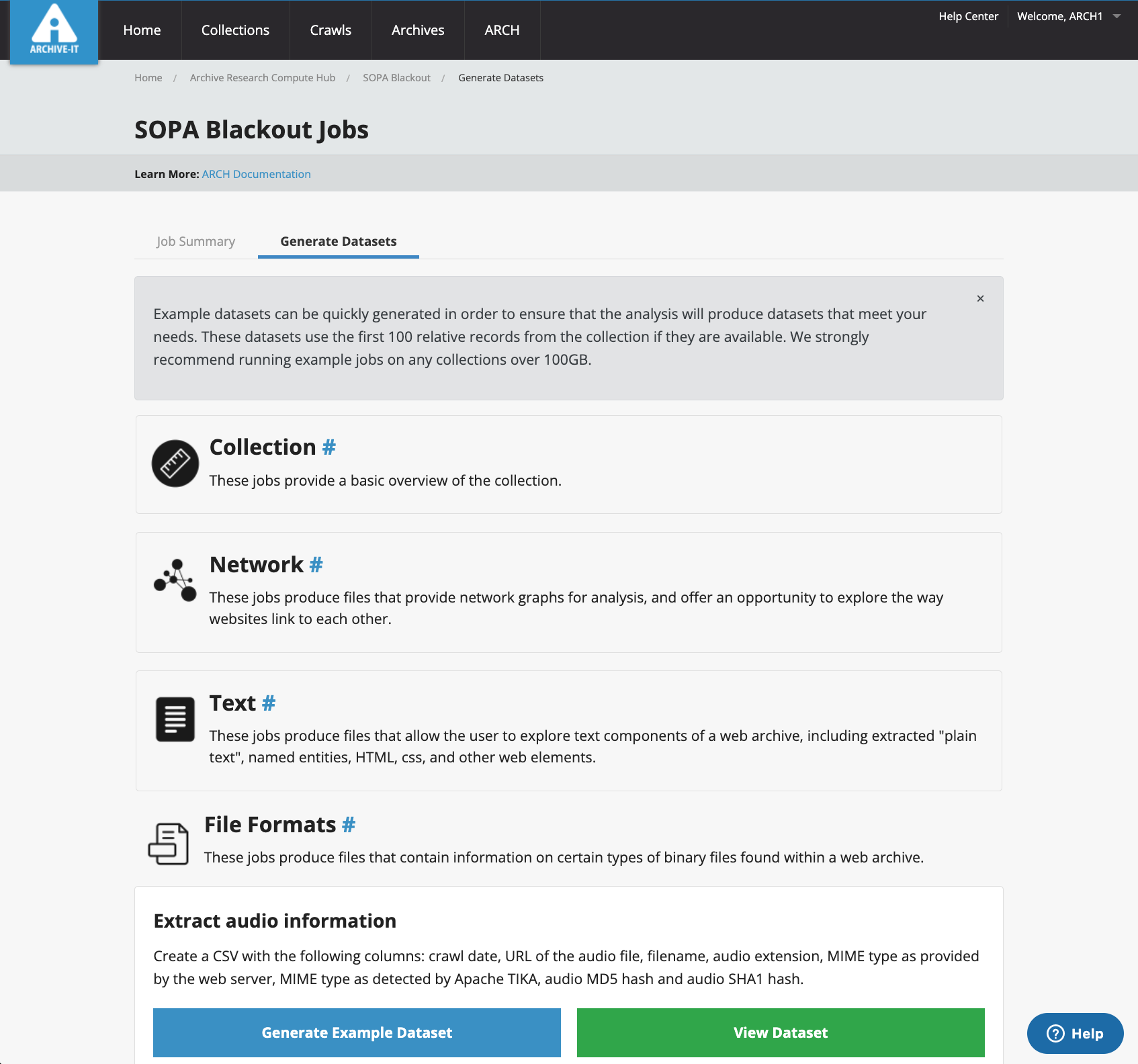The width and height of the screenshot is (1138, 1064).
Task: Click the hash anchor beside Collection
Action: (329, 447)
